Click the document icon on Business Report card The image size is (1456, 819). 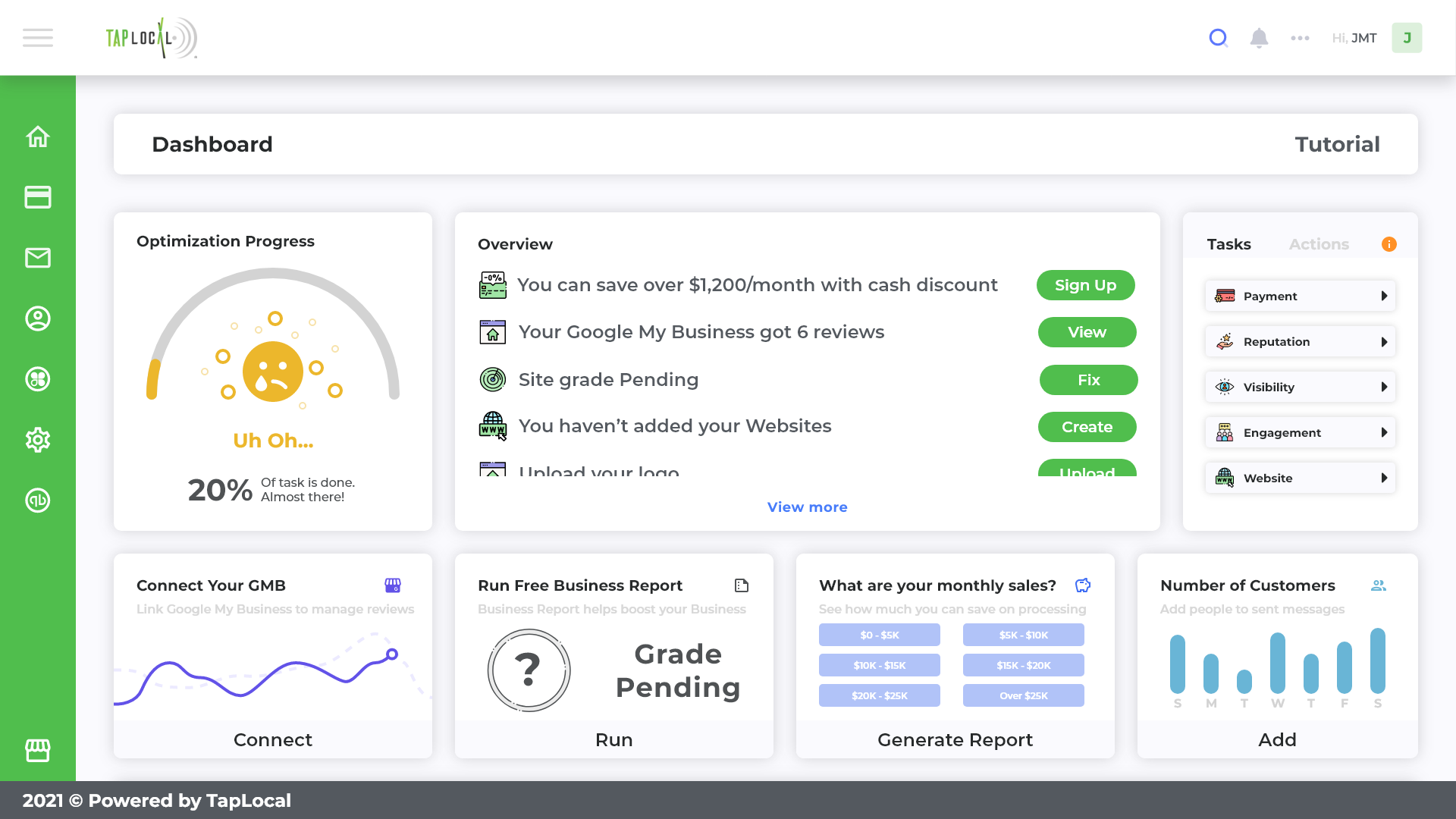pos(742,585)
